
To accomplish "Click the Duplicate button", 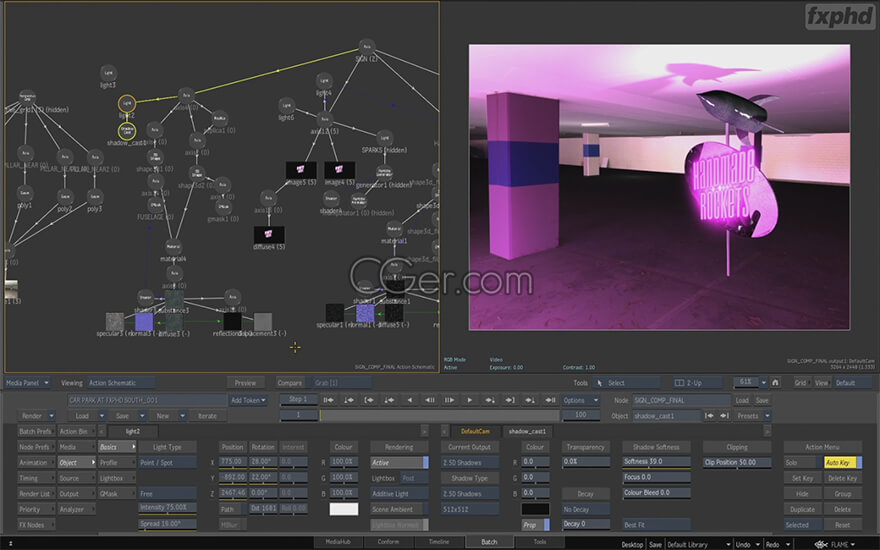I will point(803,509).
